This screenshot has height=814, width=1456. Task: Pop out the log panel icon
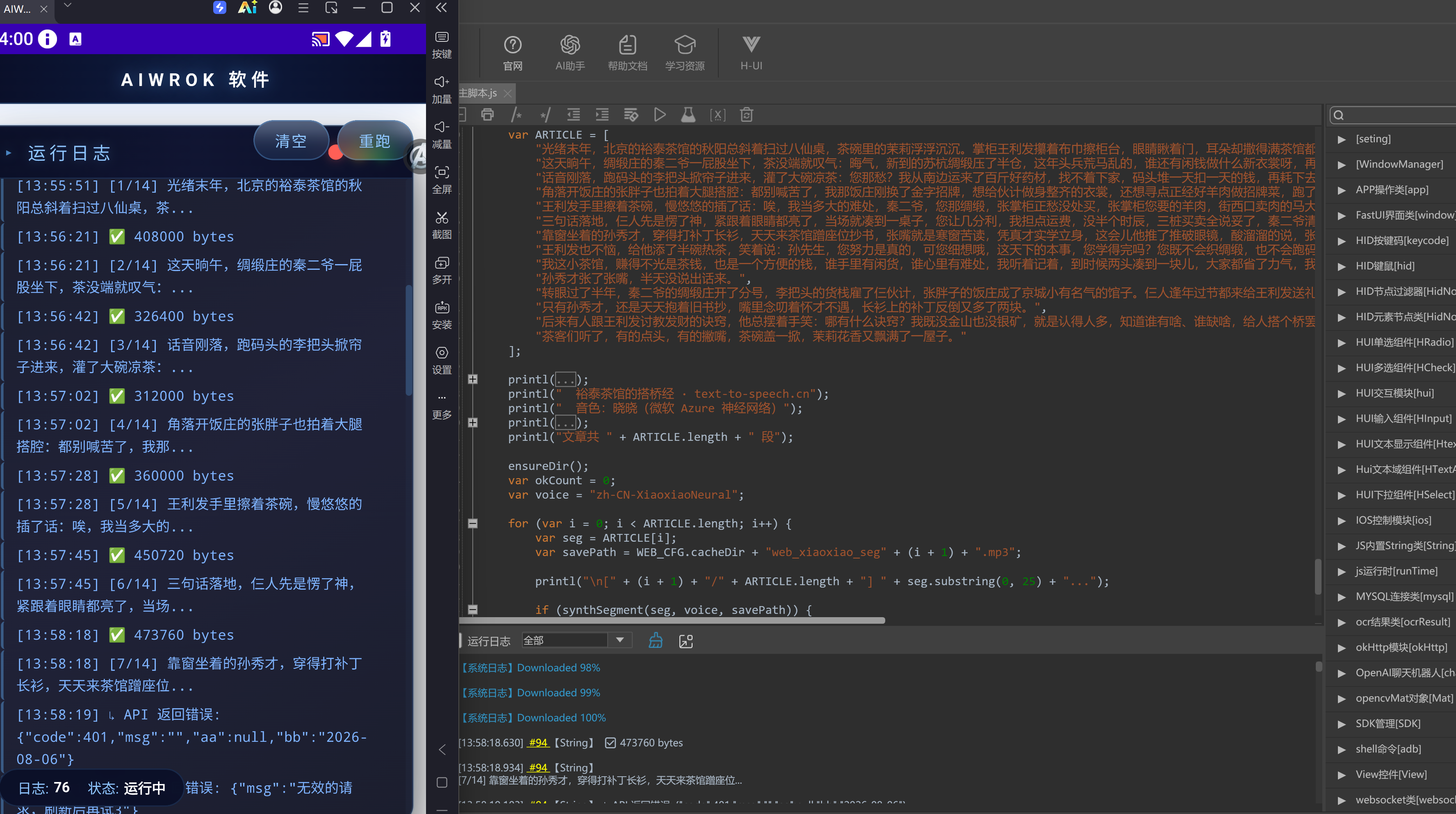click(686, 641)
